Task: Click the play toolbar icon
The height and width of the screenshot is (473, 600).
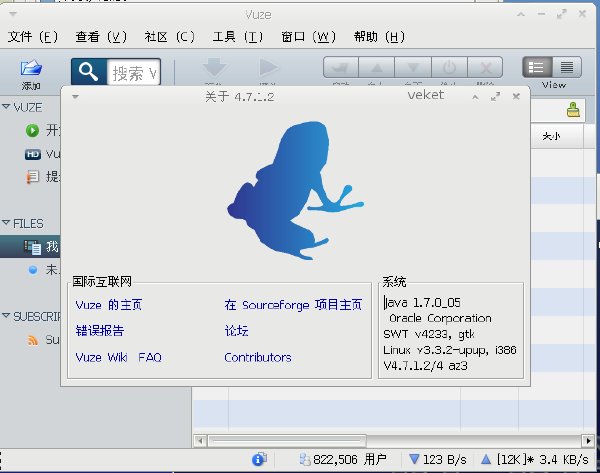Action: pyautogui.click(x=268, y=68)
